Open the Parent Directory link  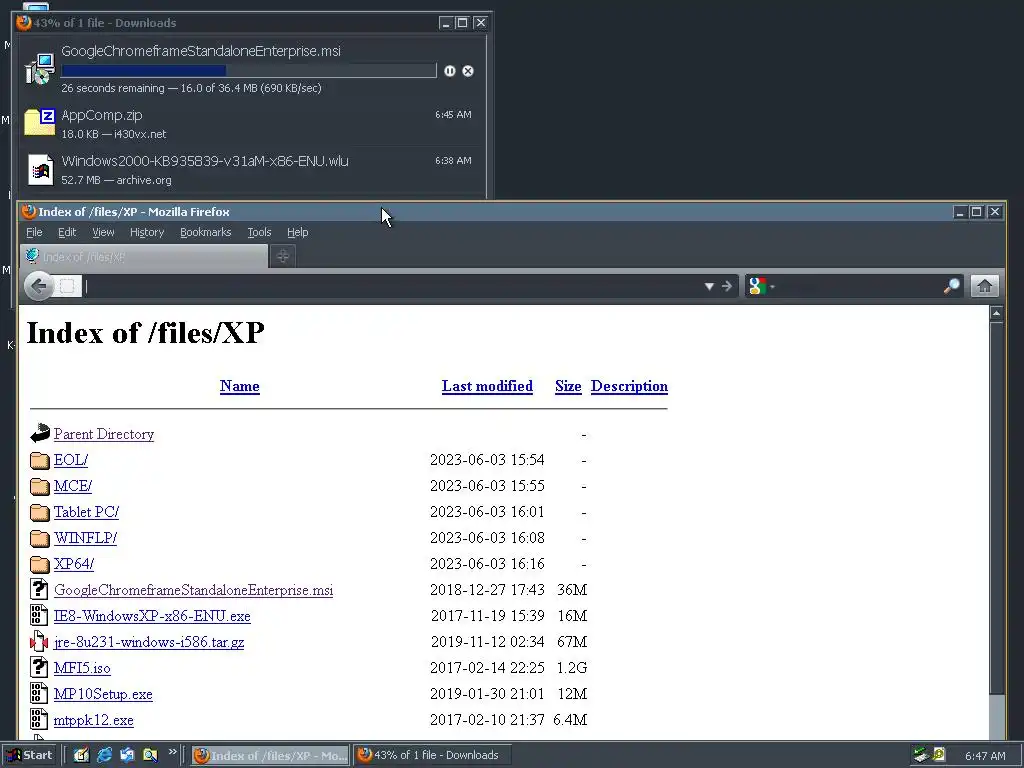tap(104, 434)
